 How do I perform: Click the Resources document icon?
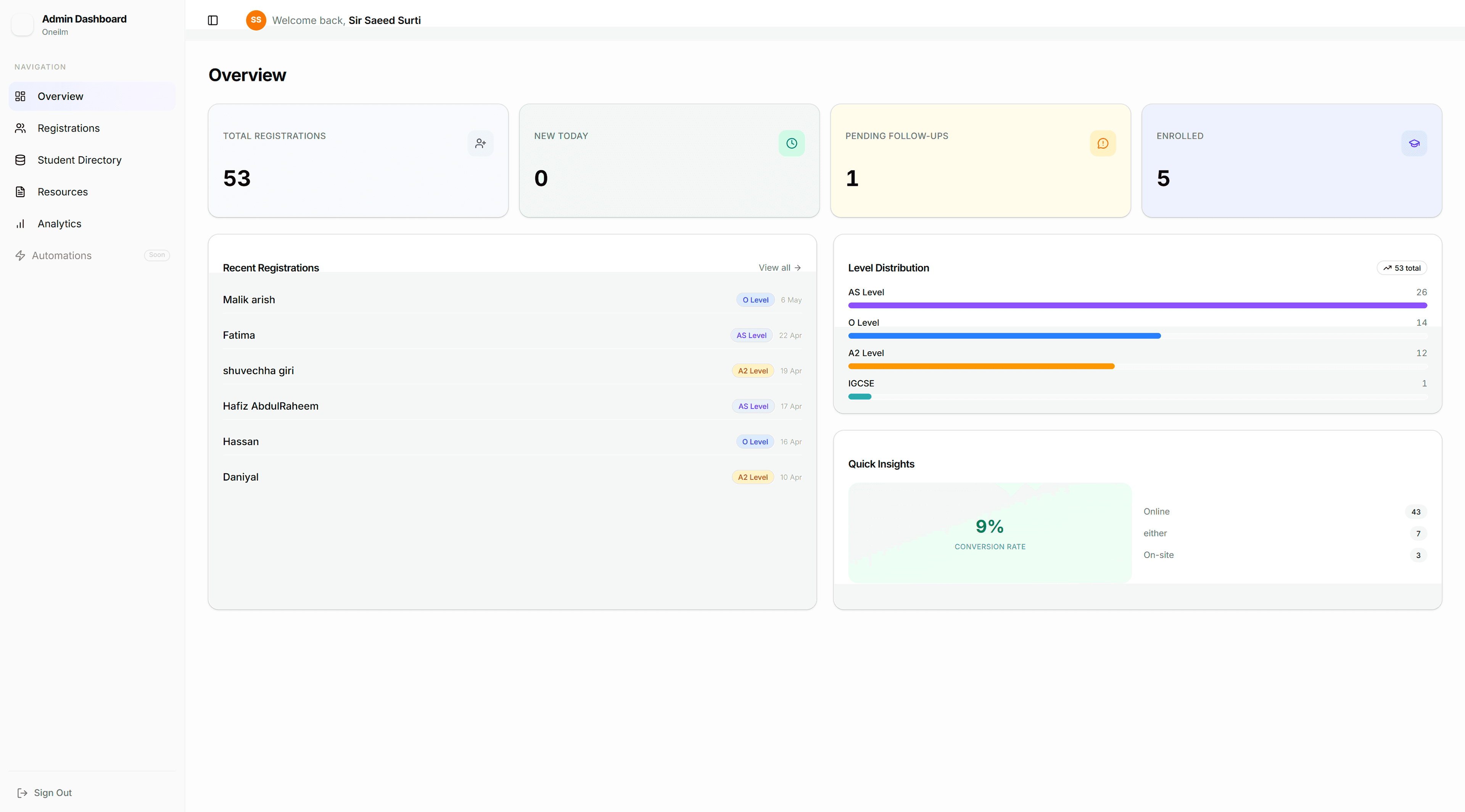[21, 192]
